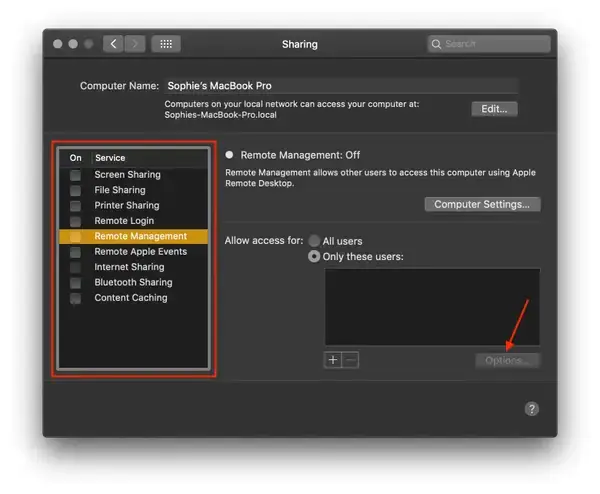Screen dimensions: 600x494
Task: Click the empty allowed users list box
Action: (432, 307)
